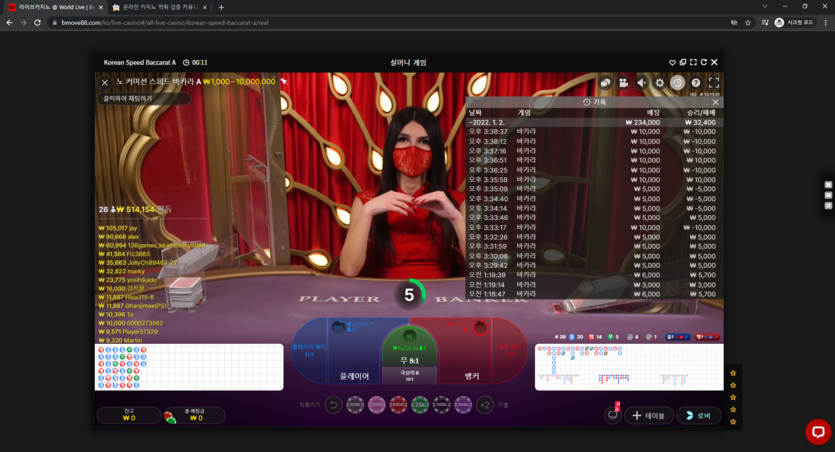835x452 pixels.
Task: Click the chat input field 클릭하여 채팅하기
Action: (144, 98)
